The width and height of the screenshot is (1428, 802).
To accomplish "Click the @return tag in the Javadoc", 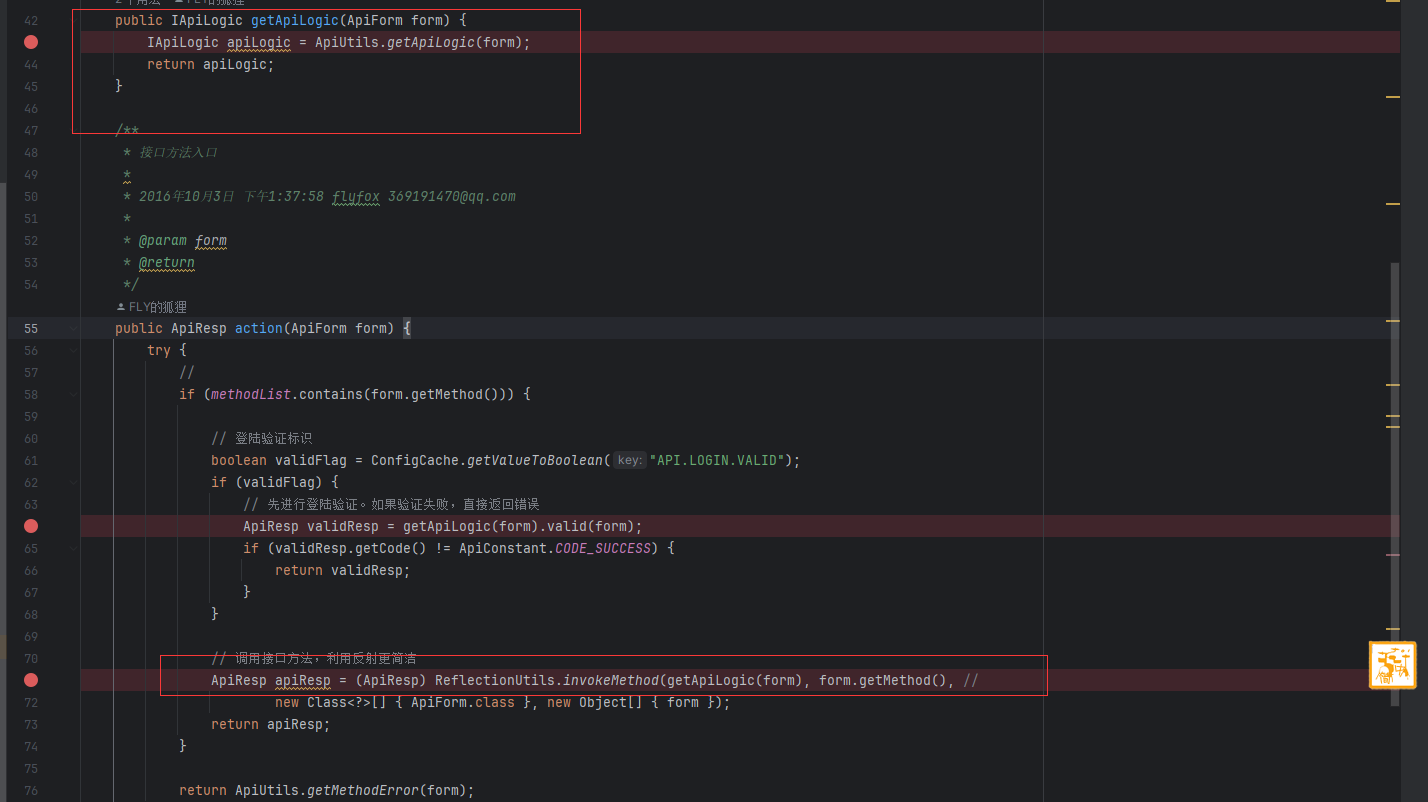I will point(166,262).
